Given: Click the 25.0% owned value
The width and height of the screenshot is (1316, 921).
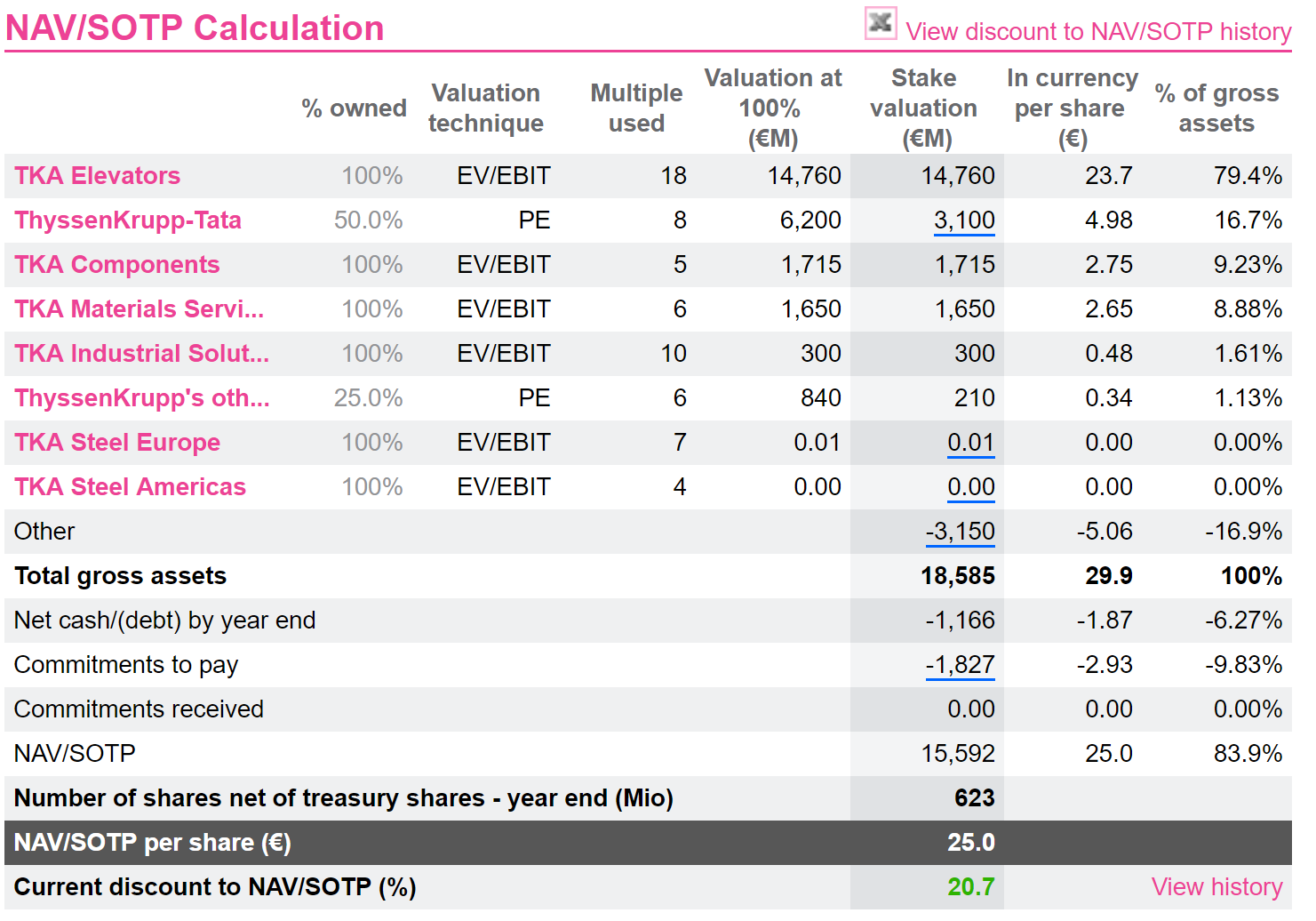Looking at the screenshot, I should pyautogui.click(x=369, y=398).
